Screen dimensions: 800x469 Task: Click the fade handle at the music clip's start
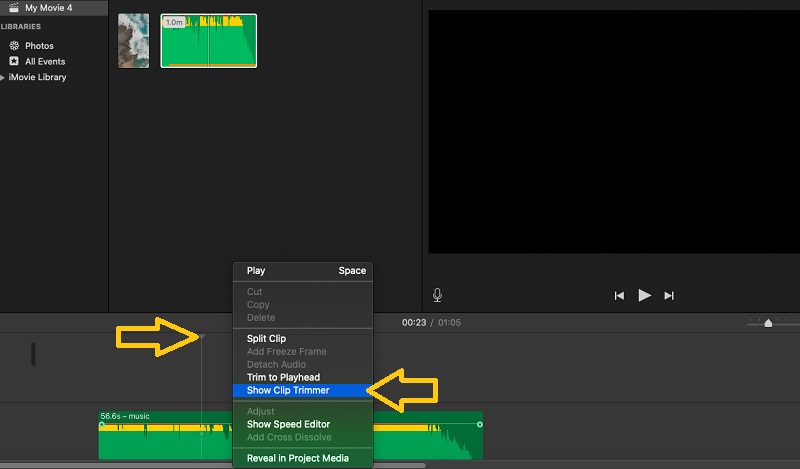pyautogui.click(x=102, y=425)
